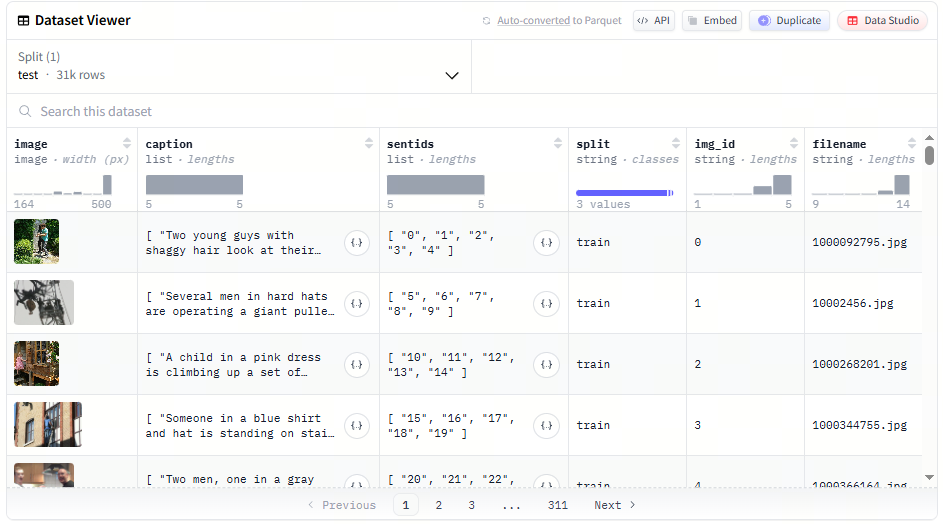Open image thumbnail for 10002456.jpg

tap(44, 303)
